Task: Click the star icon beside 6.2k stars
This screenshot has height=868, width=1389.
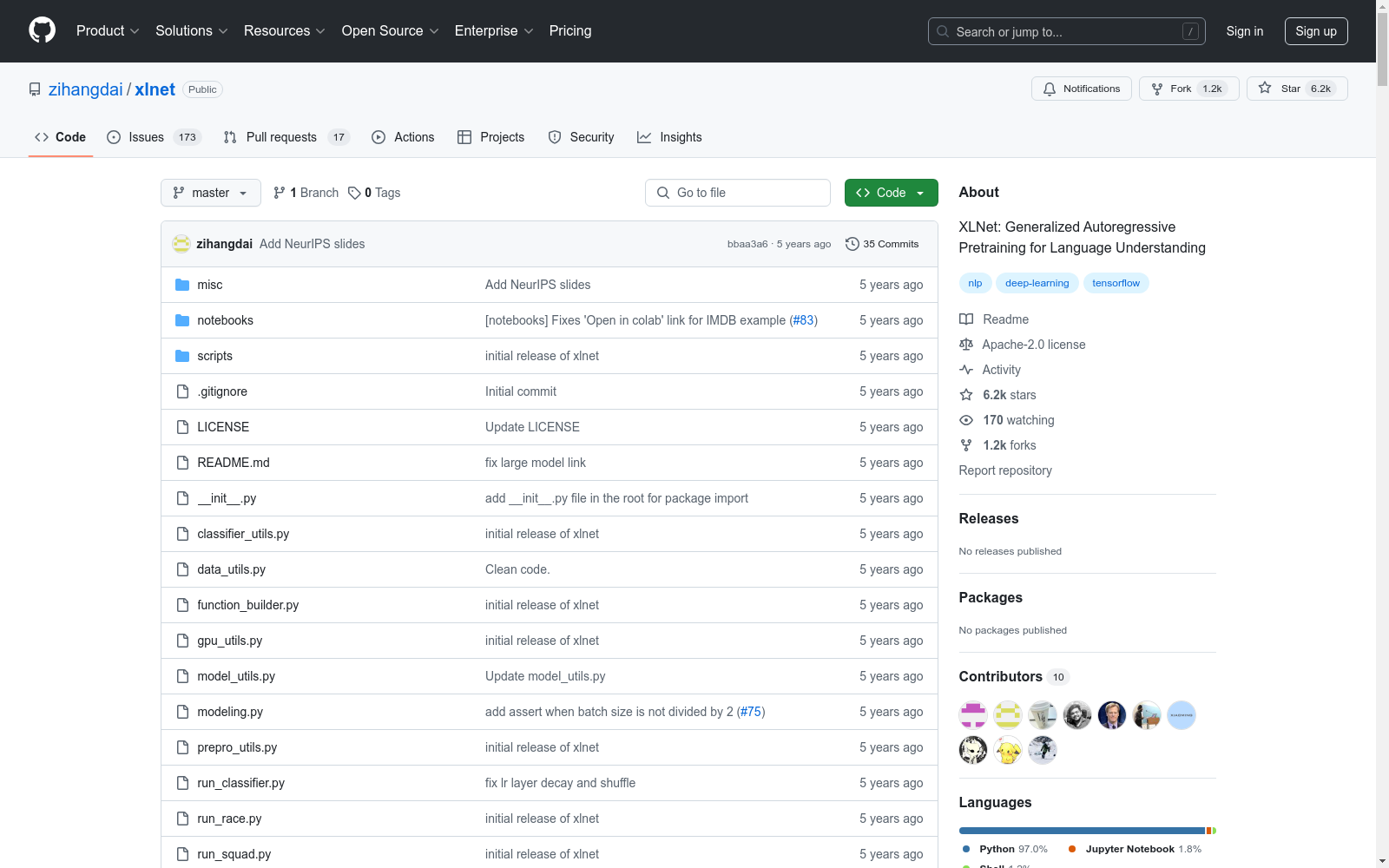Action: [966, 395]
